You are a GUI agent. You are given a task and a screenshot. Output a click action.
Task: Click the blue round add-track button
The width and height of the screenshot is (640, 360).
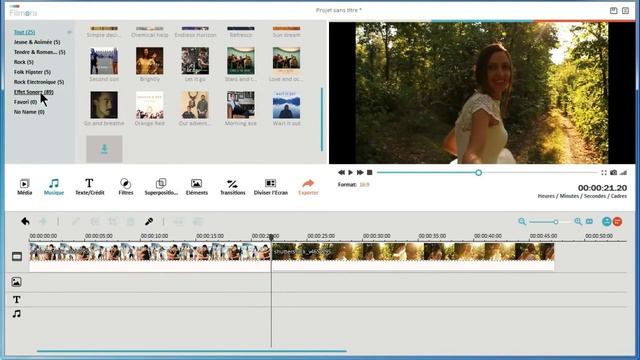pyautogui.click(x=607, y=222)
